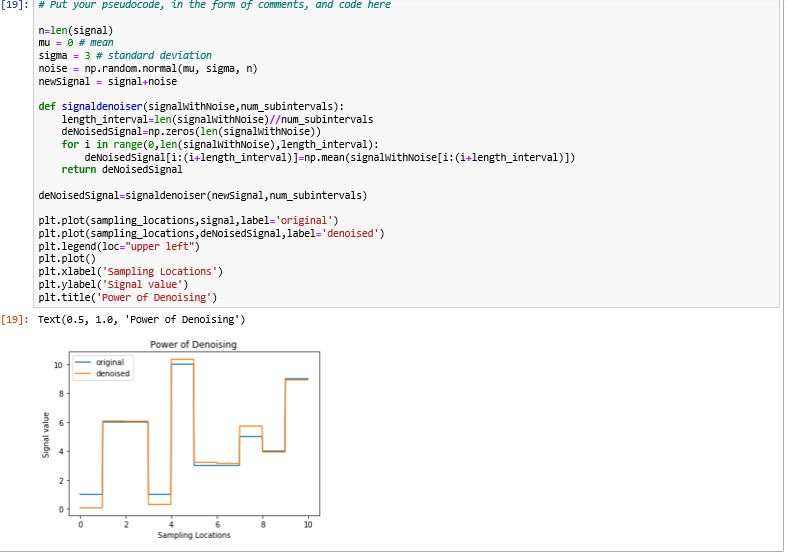Click the empty plt.plot() line
The image size is (787, 552).
pyautogui.click(x=67, y=259)
